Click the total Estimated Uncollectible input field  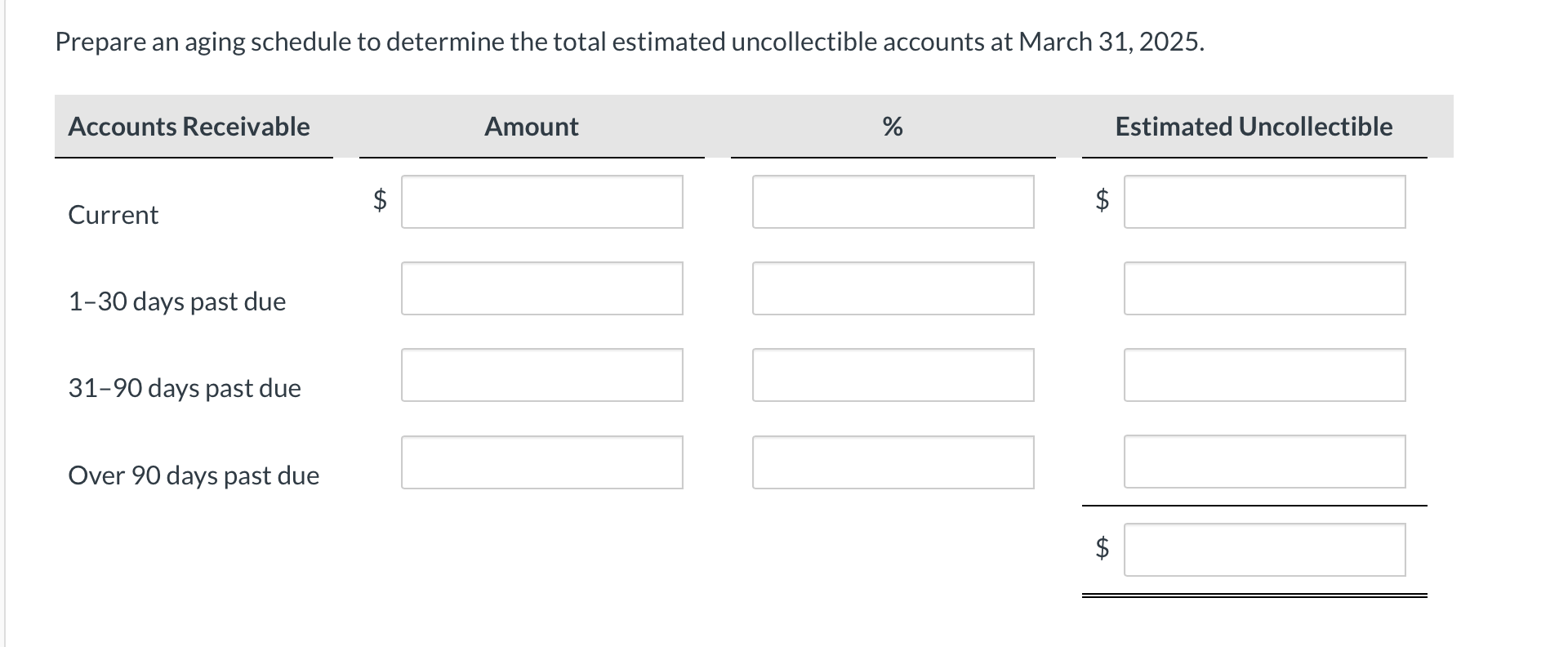(x=1265, y=549)
